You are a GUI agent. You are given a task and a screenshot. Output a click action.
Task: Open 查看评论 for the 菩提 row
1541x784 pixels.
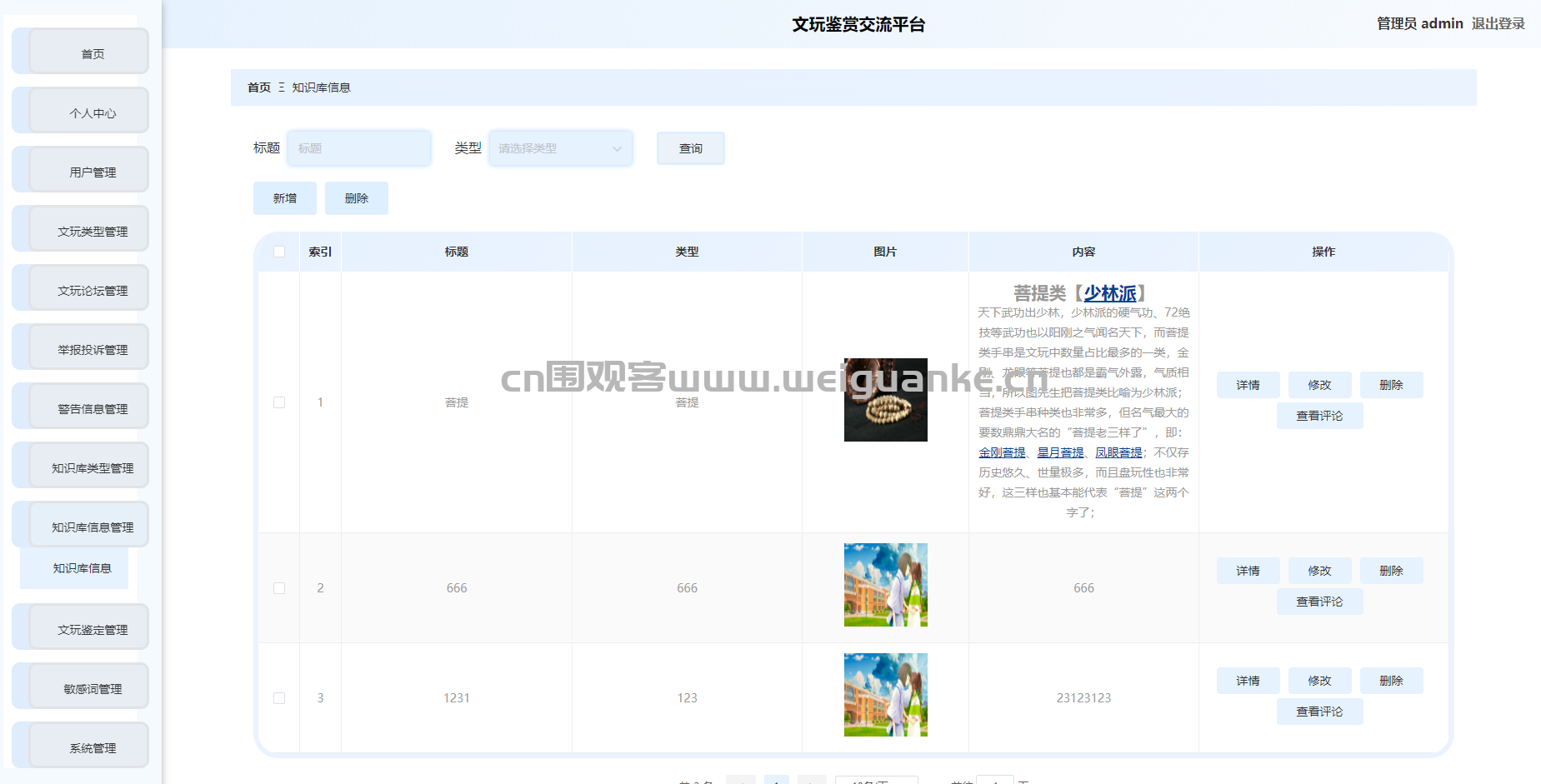point(1319,416)
